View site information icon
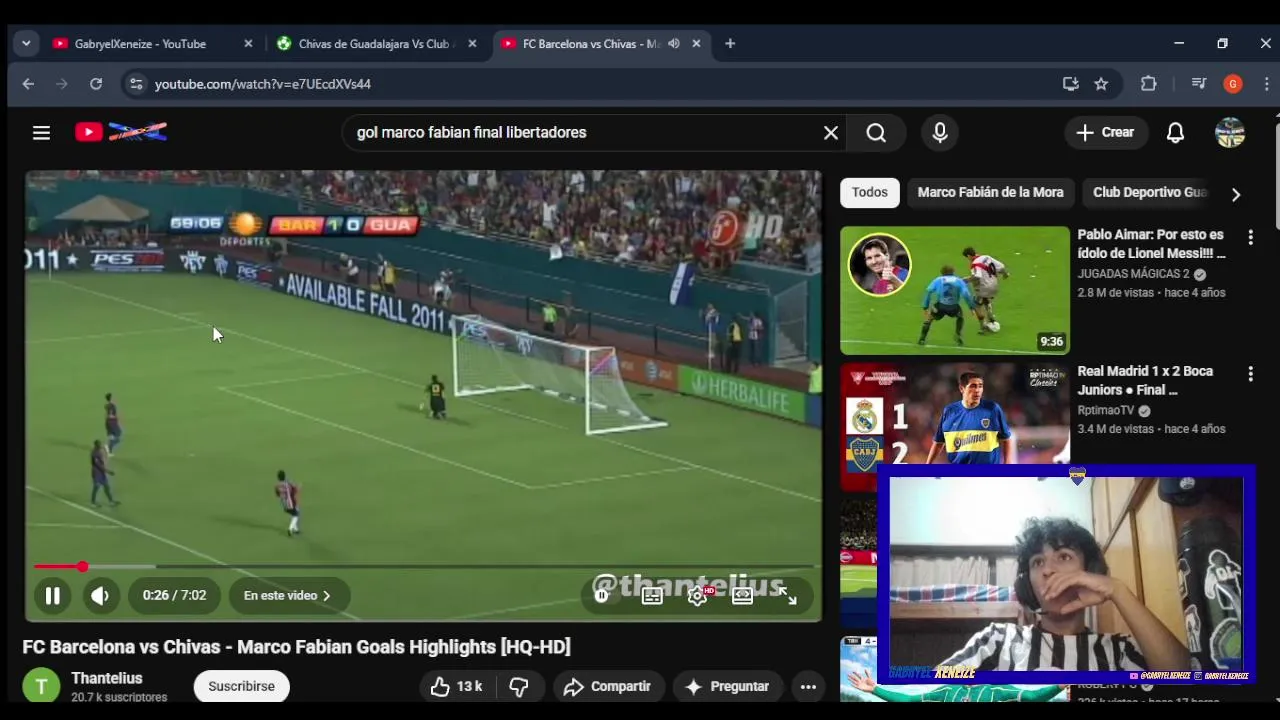 (136, 84)
